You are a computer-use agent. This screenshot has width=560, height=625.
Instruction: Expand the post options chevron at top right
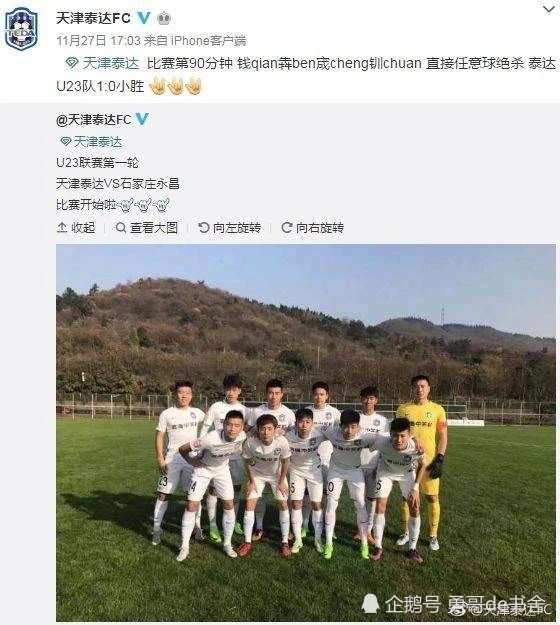click(x=549, y=9)
